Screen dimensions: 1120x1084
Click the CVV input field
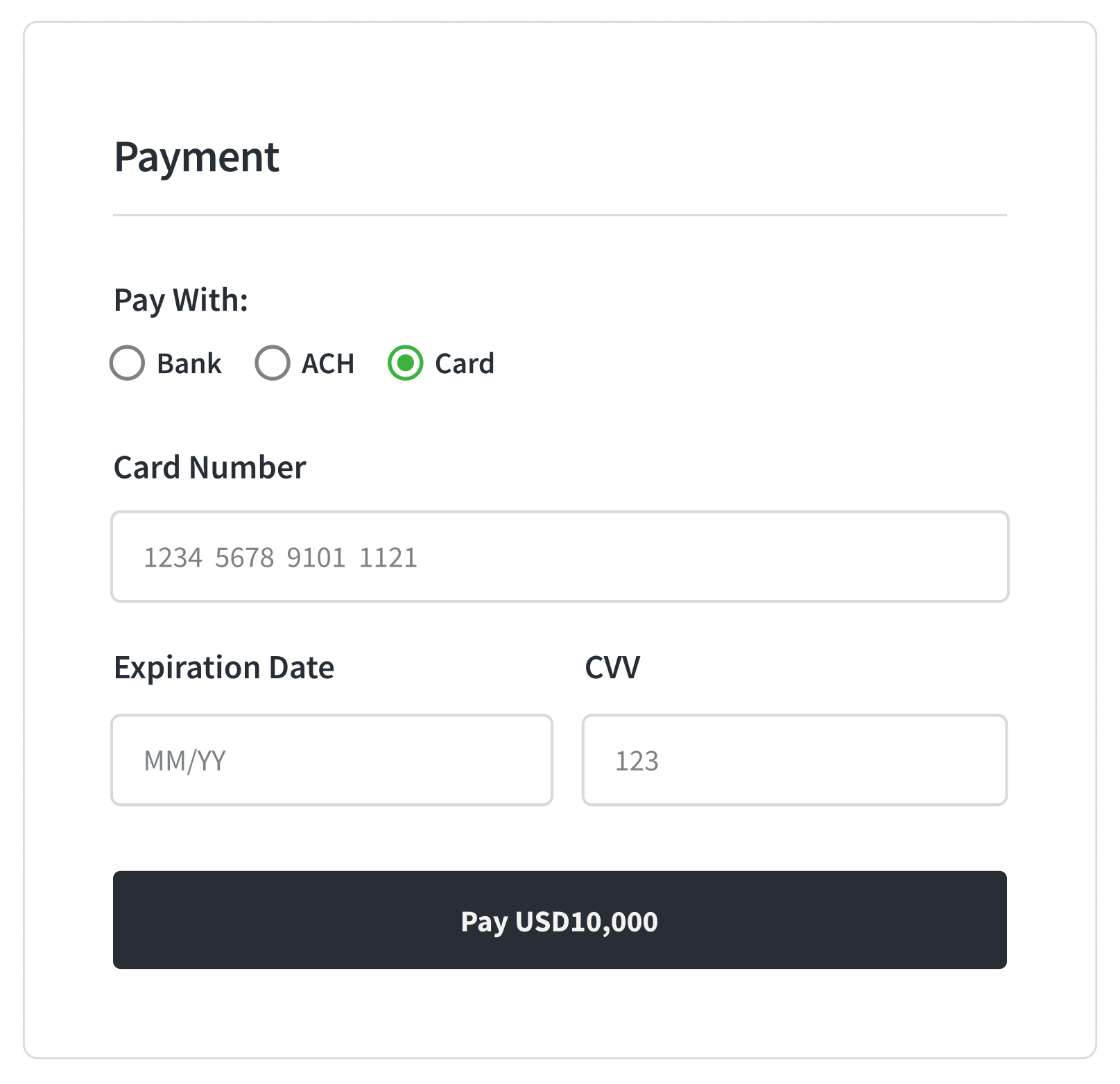795,761
